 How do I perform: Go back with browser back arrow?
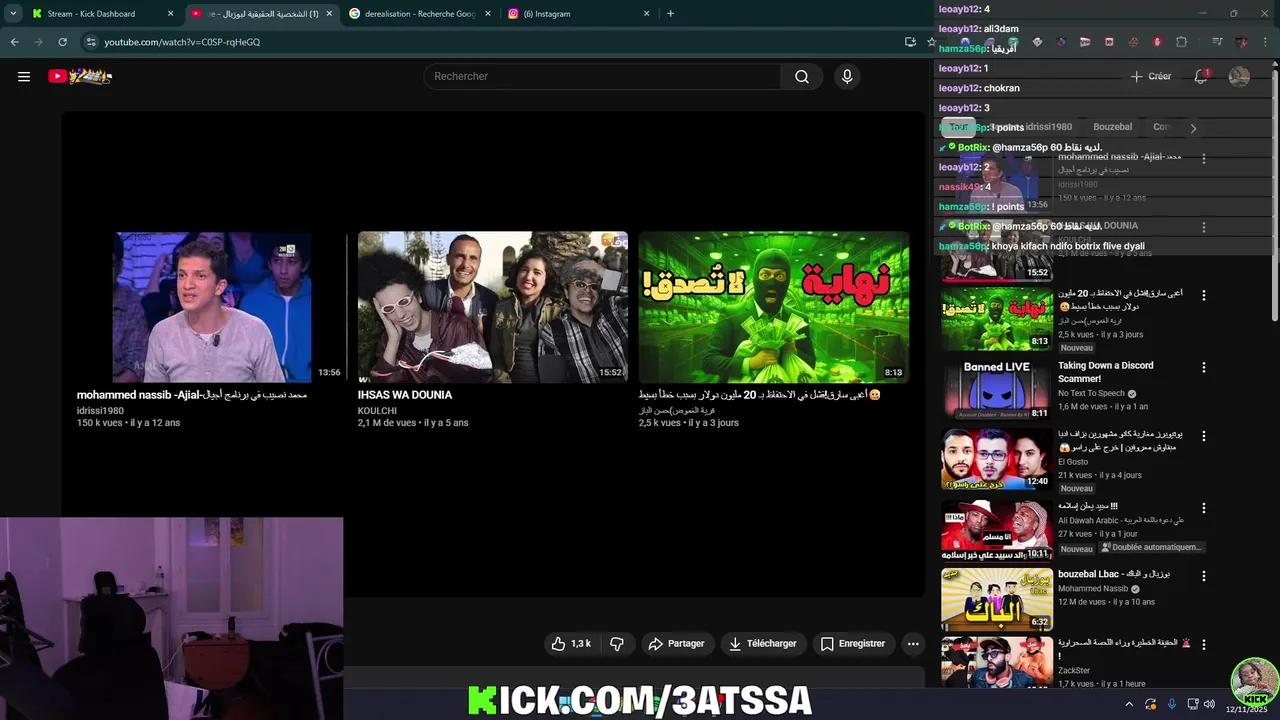[x=14, y=42]
